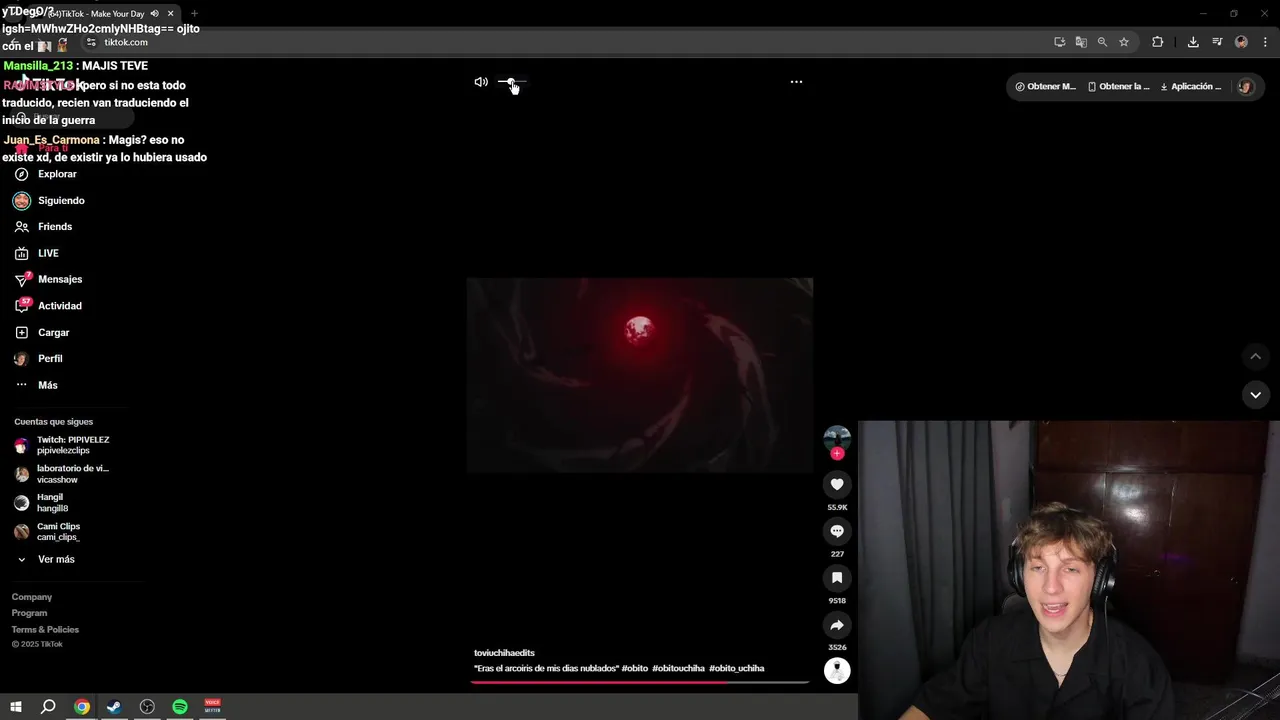Open the comments bubble showing 227

click(837, 531)
